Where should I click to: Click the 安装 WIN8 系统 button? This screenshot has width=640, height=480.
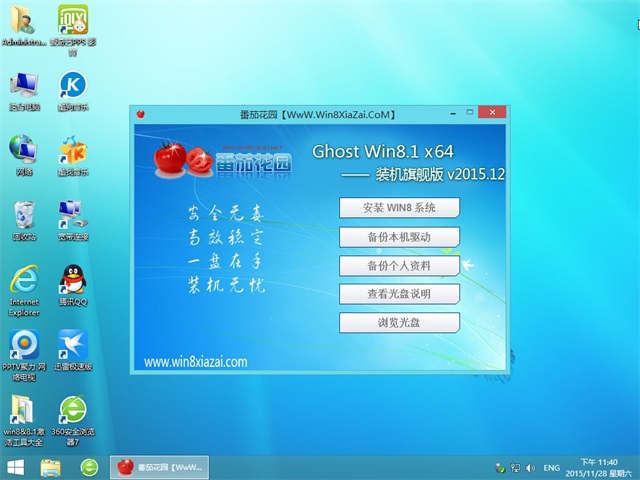coord(399,208)
